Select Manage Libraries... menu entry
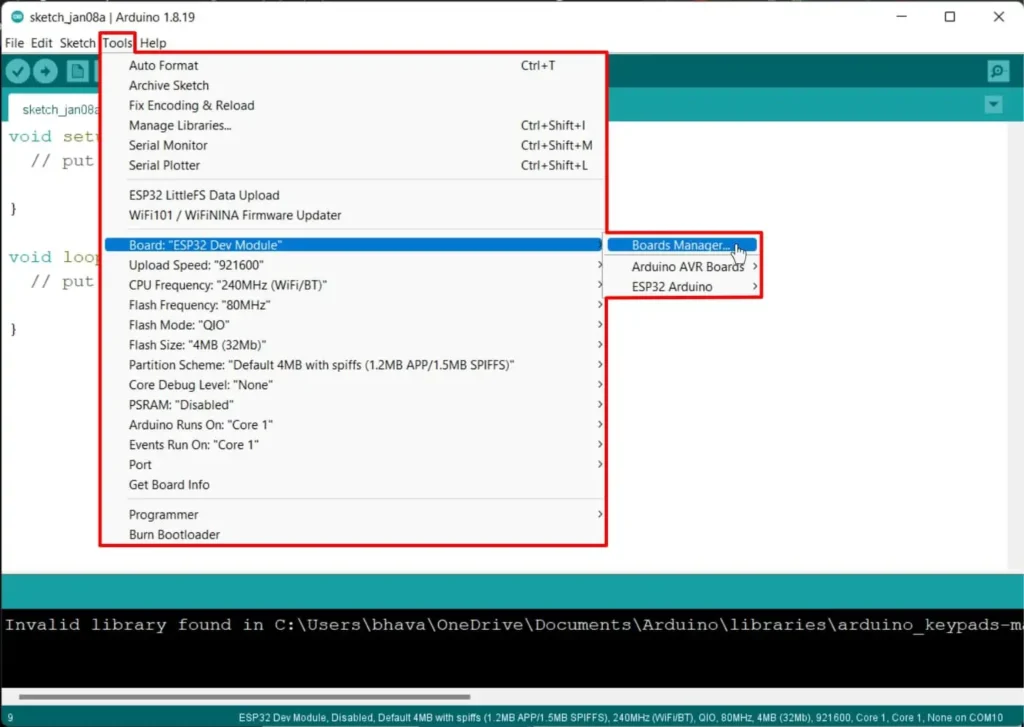This screenshot has height=727, width=1024. tap(180, 126)
